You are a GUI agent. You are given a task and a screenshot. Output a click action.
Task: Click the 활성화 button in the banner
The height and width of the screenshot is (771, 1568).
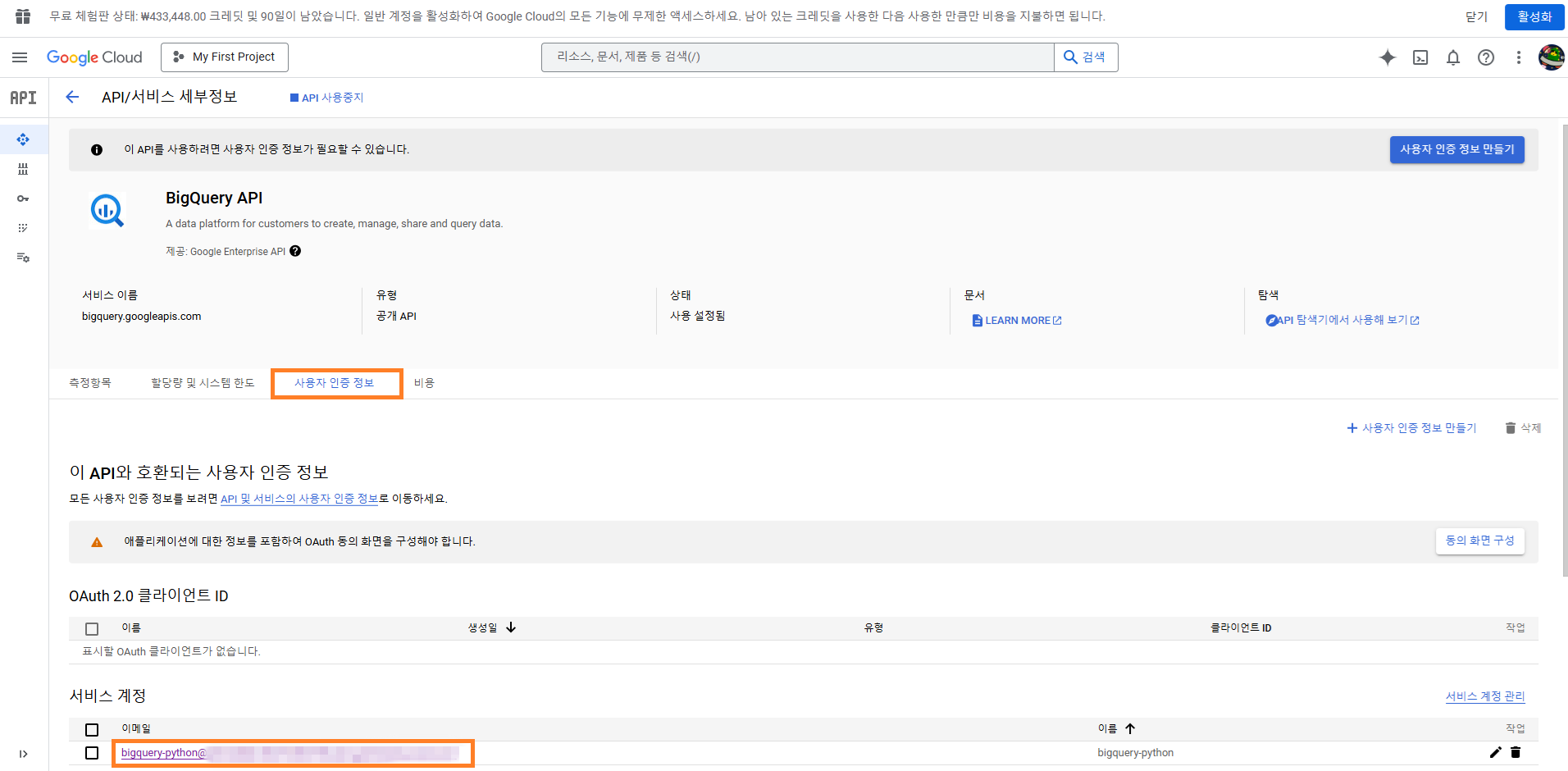pyautogui.click(x=1534, y=16)
